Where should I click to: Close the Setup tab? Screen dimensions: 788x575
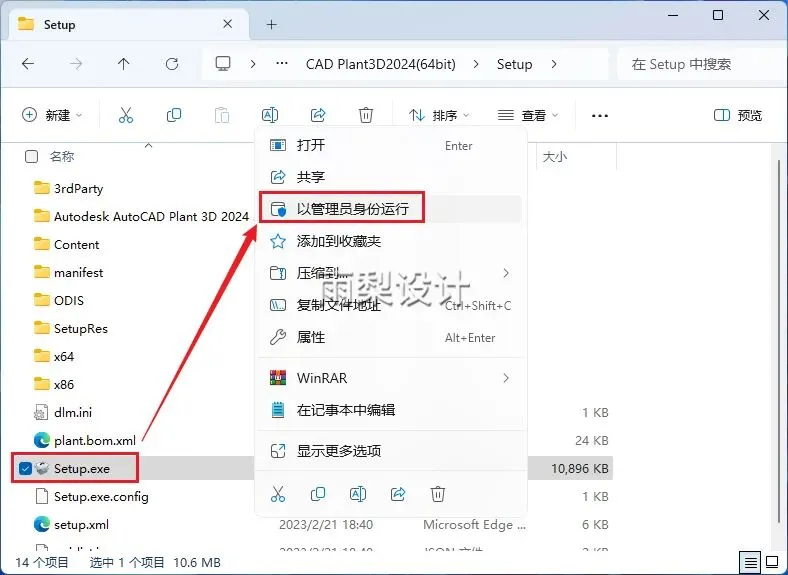click(x=228, y=24)
